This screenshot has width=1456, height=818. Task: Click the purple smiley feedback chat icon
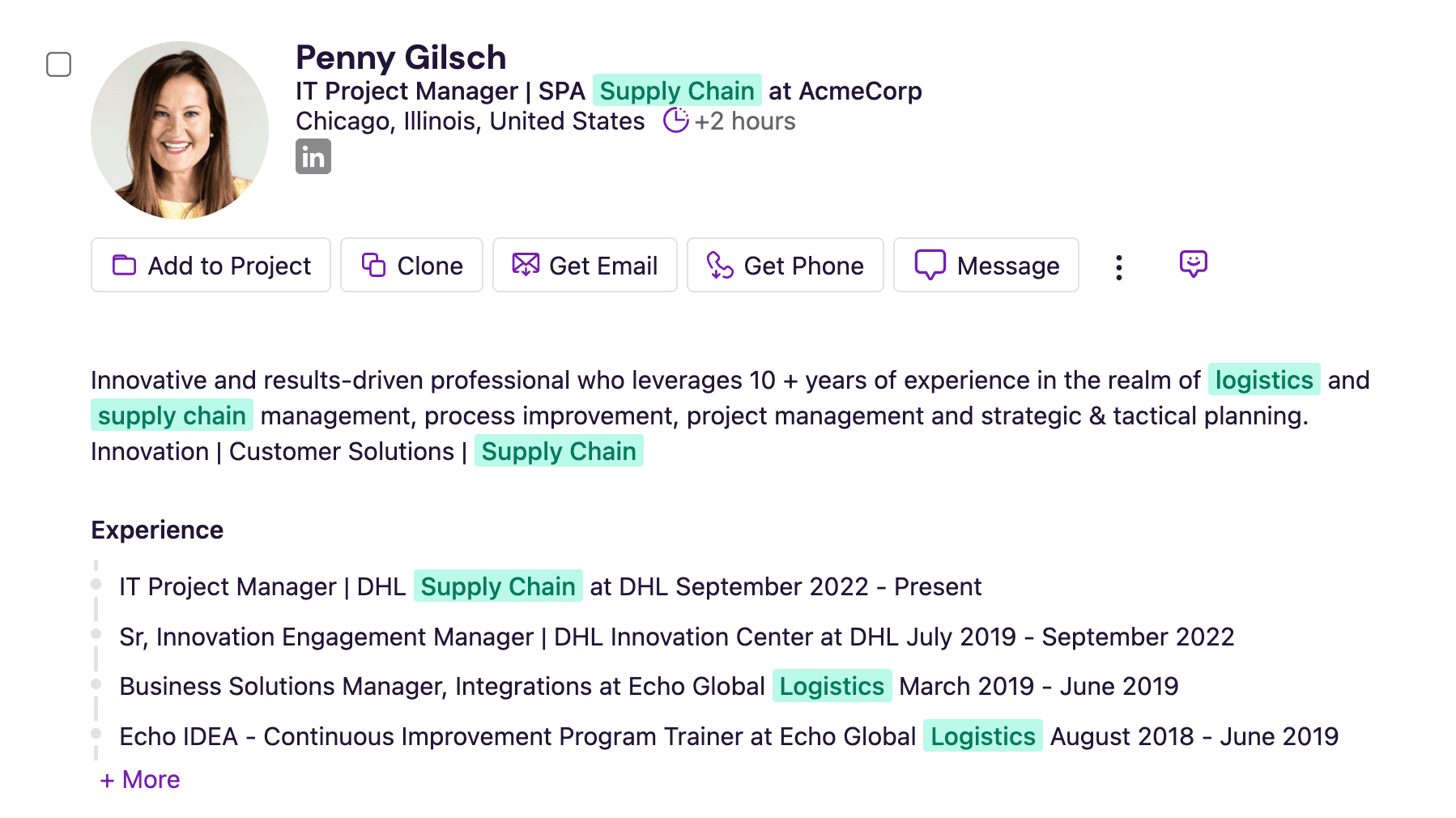click(1193, 264)
